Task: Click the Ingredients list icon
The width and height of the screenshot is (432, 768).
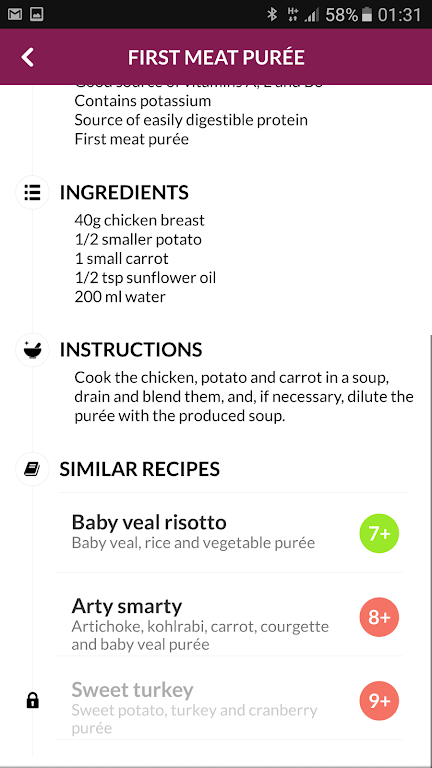Action: tap(32, 192)
